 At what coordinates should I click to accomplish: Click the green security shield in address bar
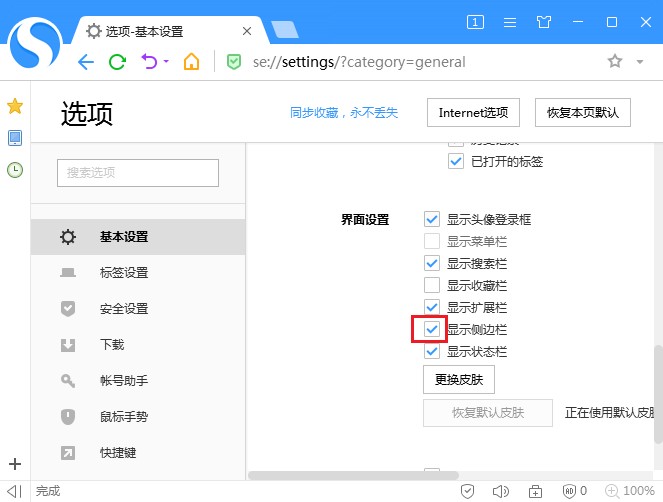(x=233, y=62)
